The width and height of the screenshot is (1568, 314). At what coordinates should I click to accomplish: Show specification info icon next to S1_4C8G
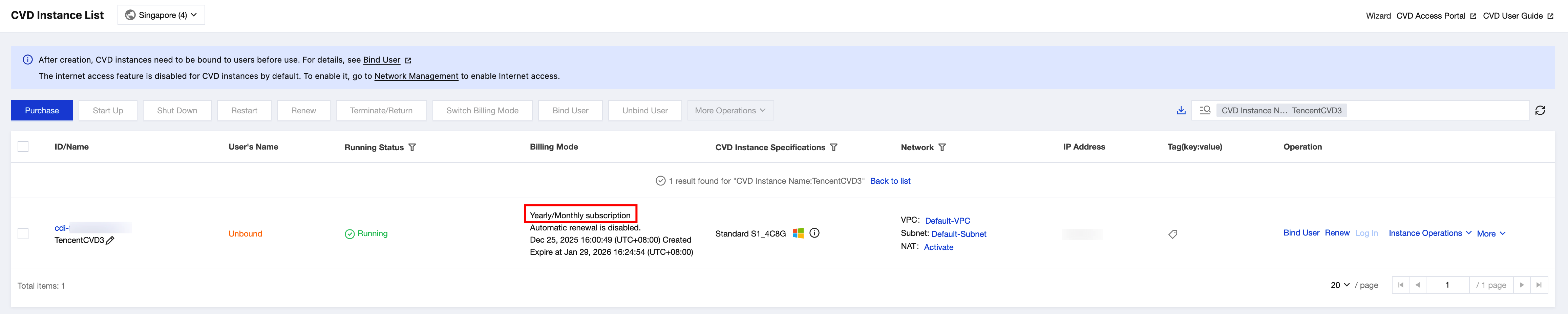coord(814,233)
